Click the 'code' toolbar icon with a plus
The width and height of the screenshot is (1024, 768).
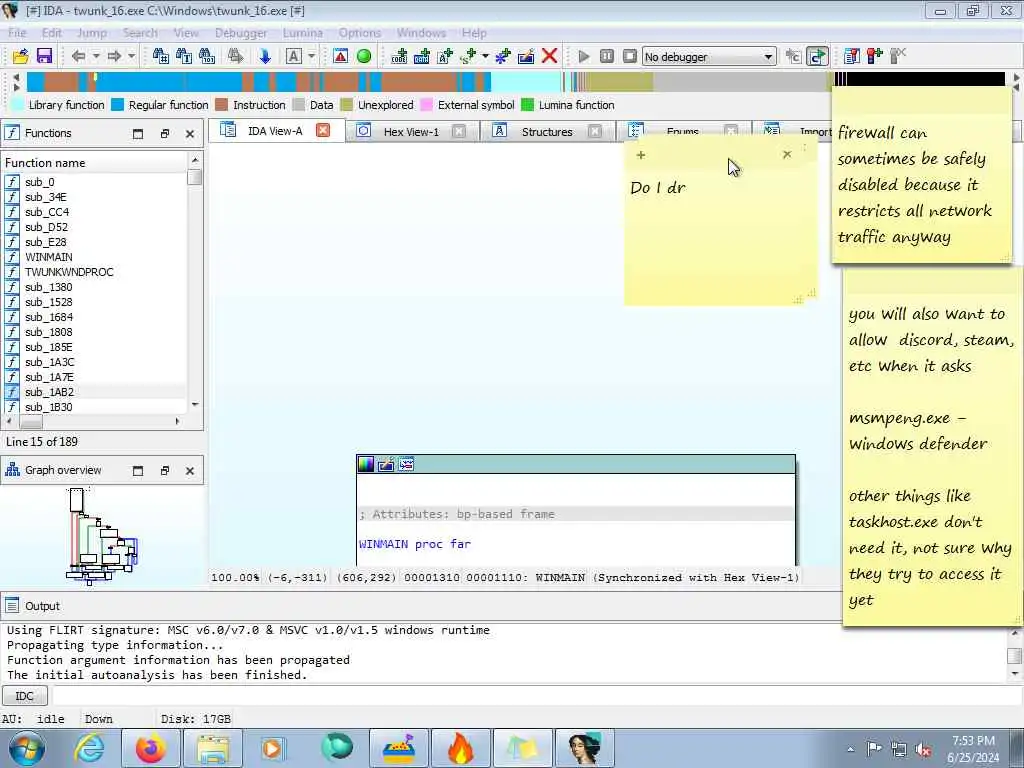399,56
